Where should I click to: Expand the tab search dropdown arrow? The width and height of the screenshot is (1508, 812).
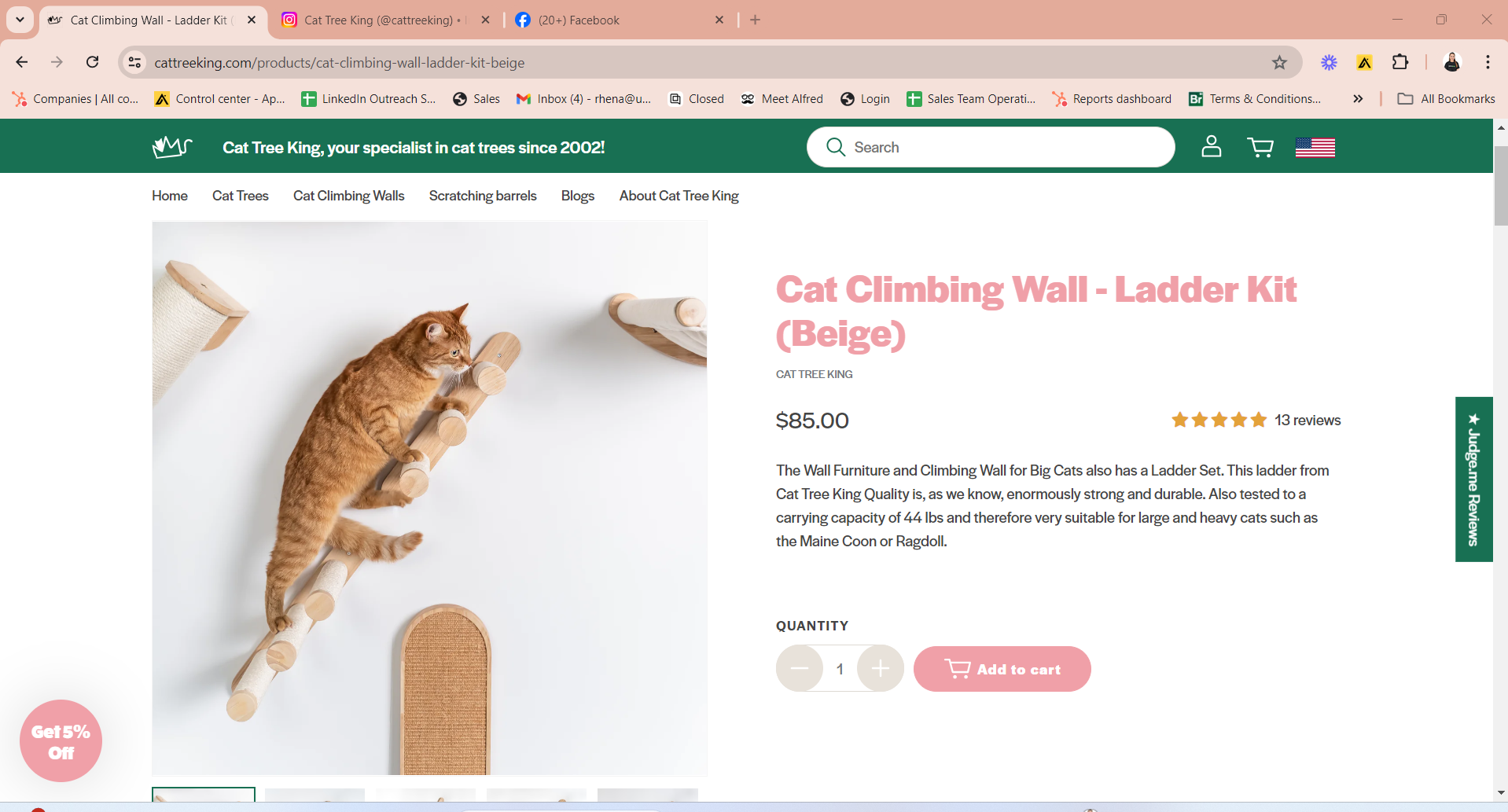tap(20, 20)
